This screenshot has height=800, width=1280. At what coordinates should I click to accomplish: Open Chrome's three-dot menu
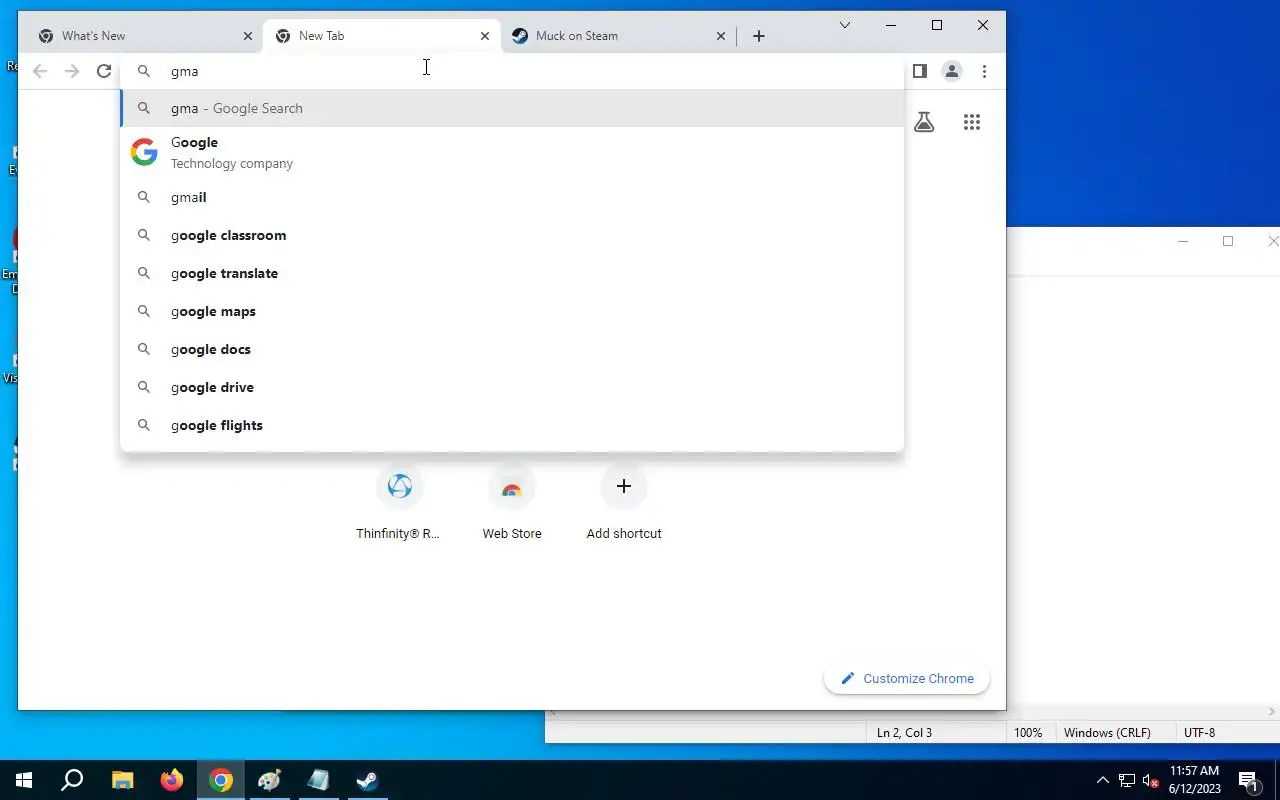[984, 71]
